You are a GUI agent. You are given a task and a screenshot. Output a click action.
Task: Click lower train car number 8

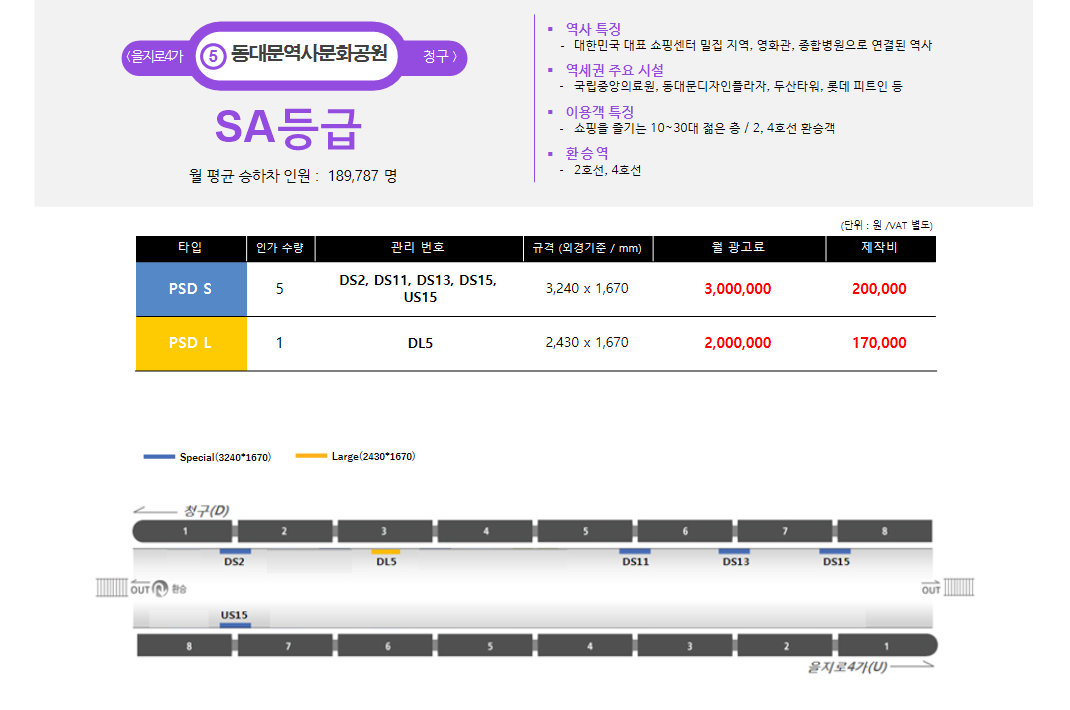185,645
